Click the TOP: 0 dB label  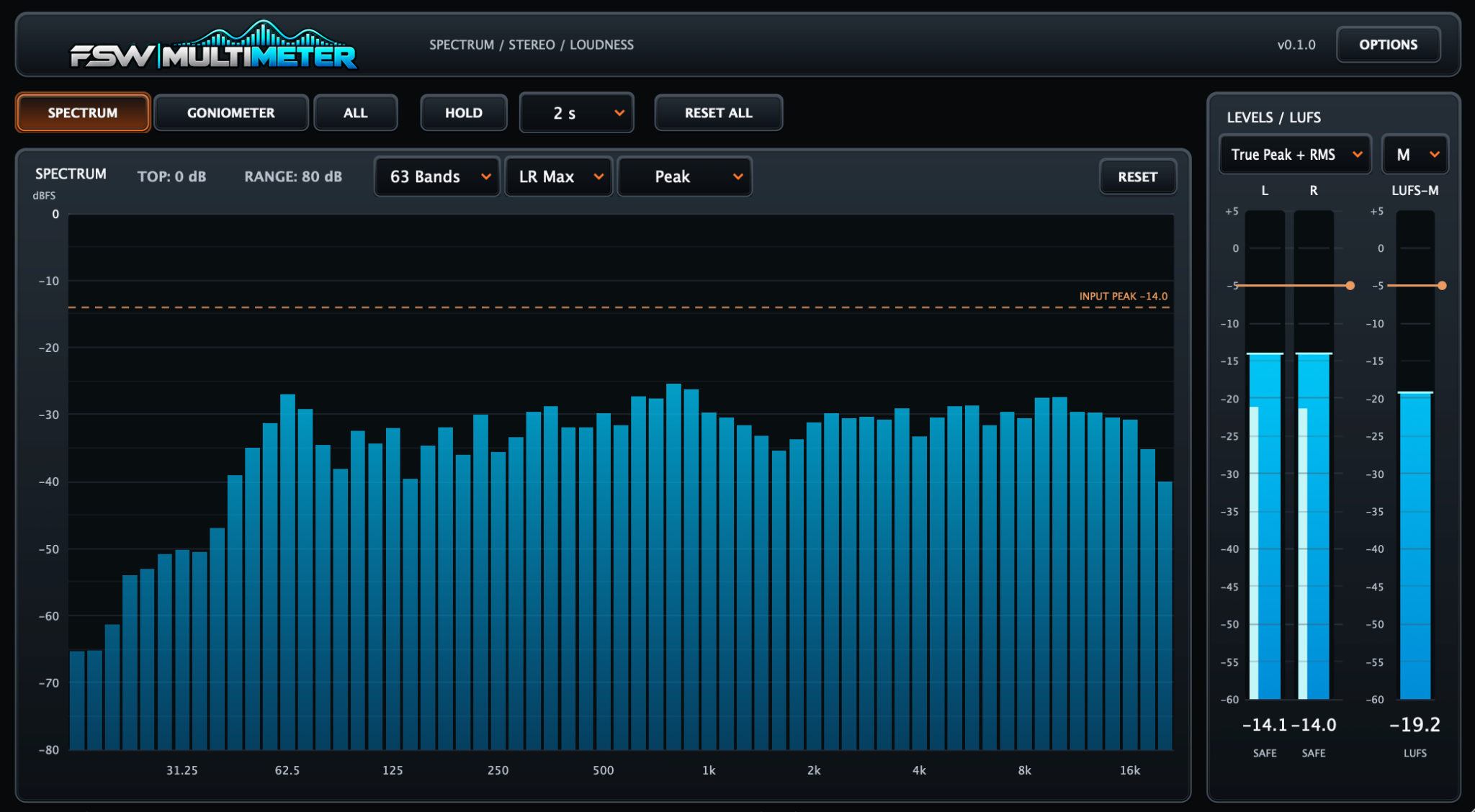tap(172, 176)
